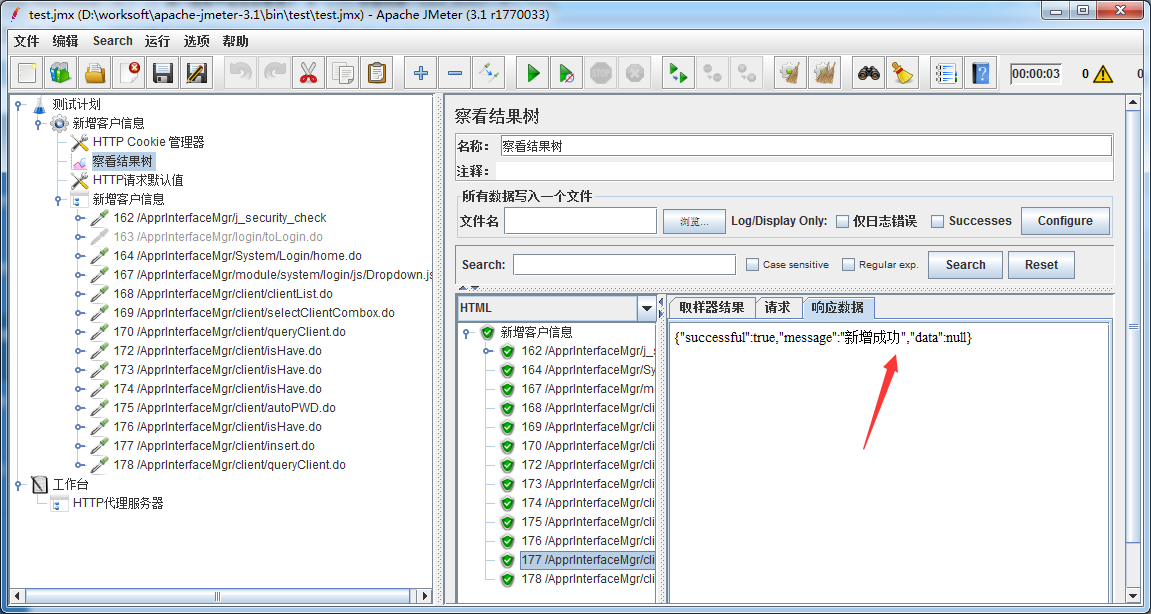This screenshot has height=614, width=1151.
Task: Collapse the 工作台 tree node
Action: click(18, 485)
